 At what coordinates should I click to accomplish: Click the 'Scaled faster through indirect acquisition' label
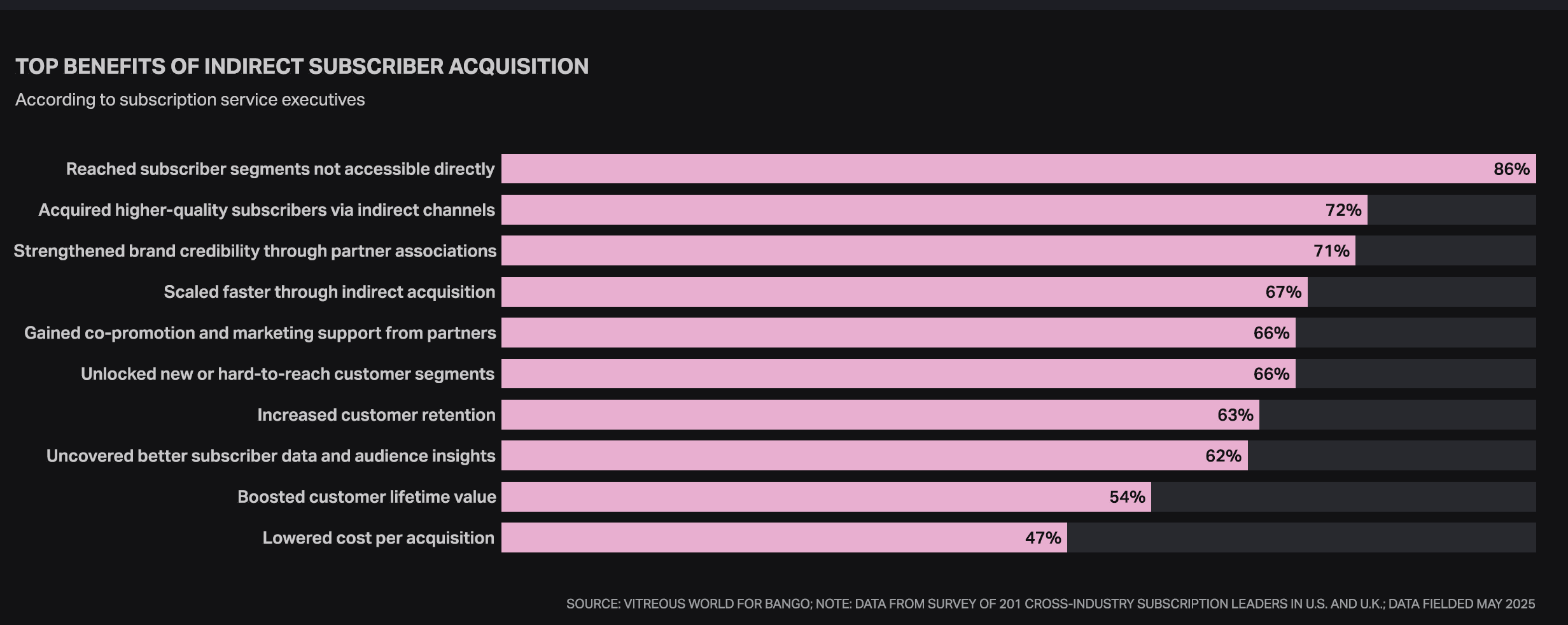[x=329, y=292]
